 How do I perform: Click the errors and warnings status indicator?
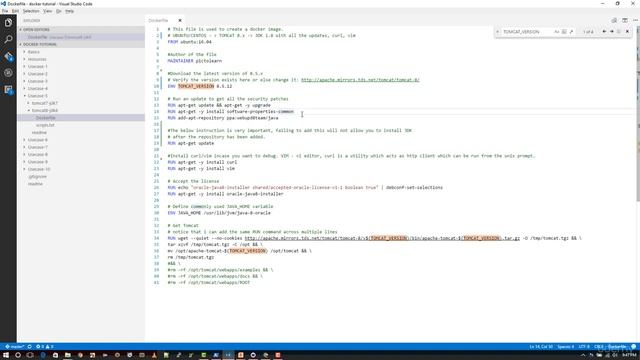pos(44,347)
